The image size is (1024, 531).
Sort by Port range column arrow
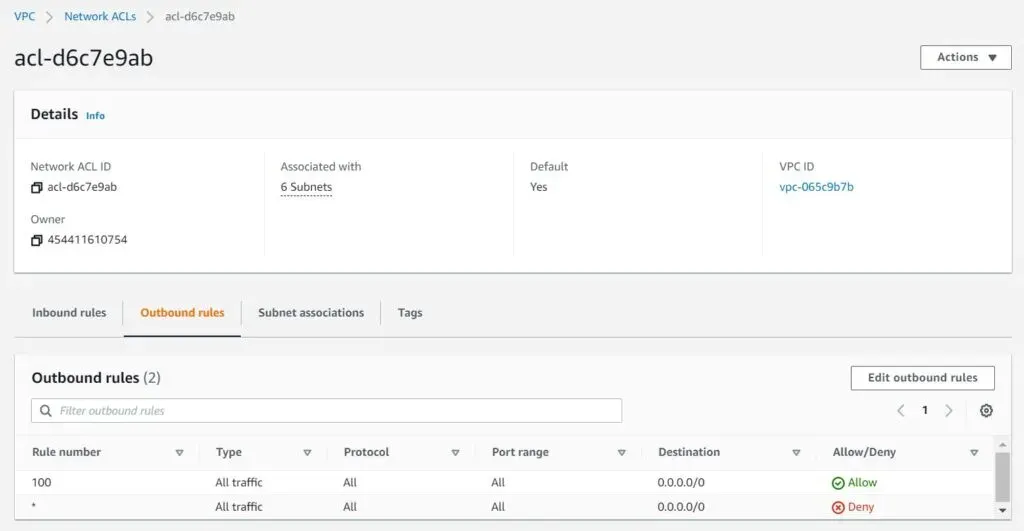(622, 453)
